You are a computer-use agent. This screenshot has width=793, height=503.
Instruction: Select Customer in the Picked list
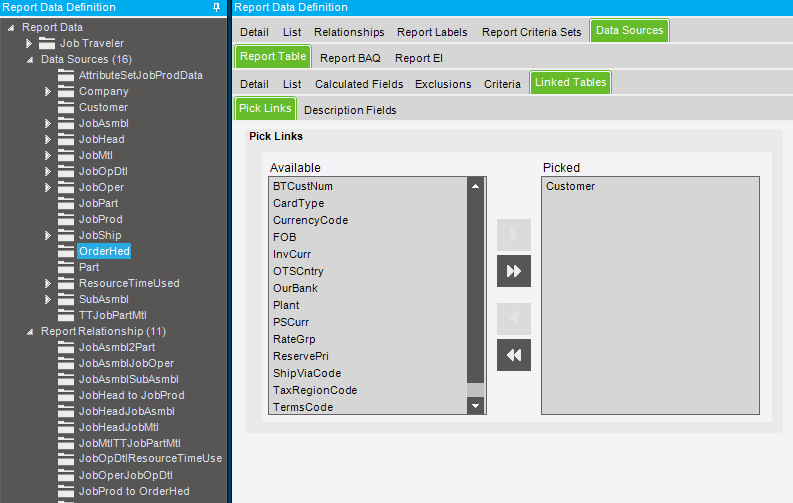(570, 187)
